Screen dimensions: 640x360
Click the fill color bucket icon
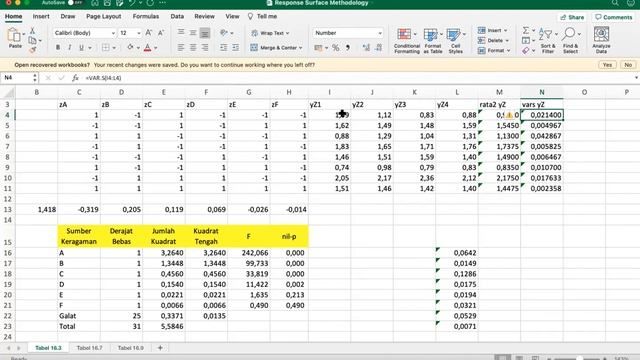click(130, 47)
